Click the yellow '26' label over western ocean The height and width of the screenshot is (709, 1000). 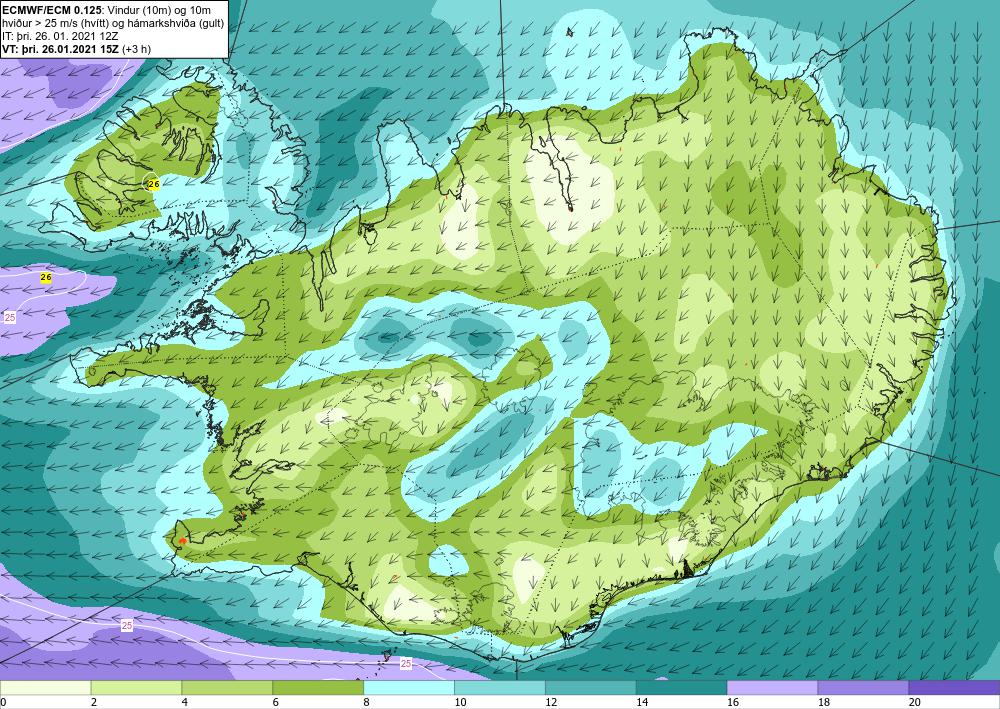point(45,277)
